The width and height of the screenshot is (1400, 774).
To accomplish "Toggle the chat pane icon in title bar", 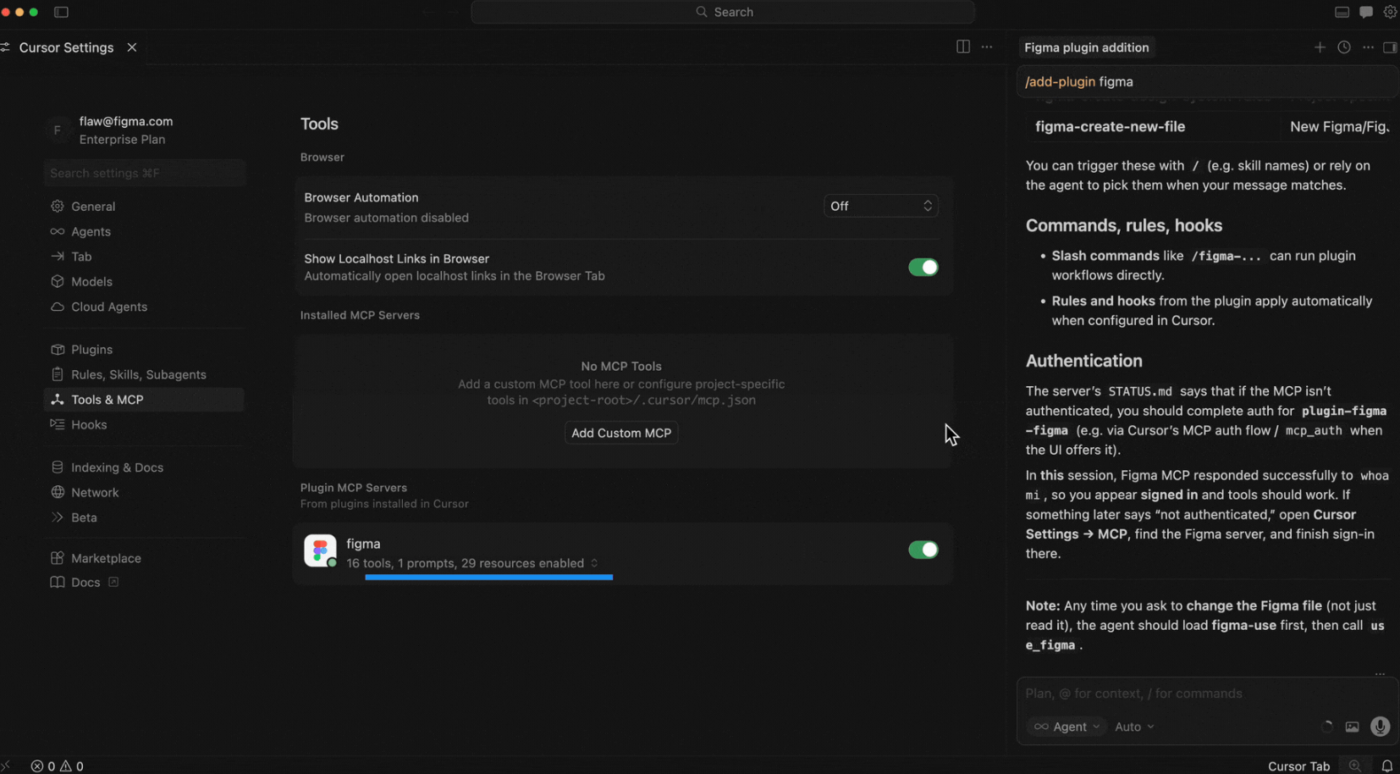I will point(1366,12).
